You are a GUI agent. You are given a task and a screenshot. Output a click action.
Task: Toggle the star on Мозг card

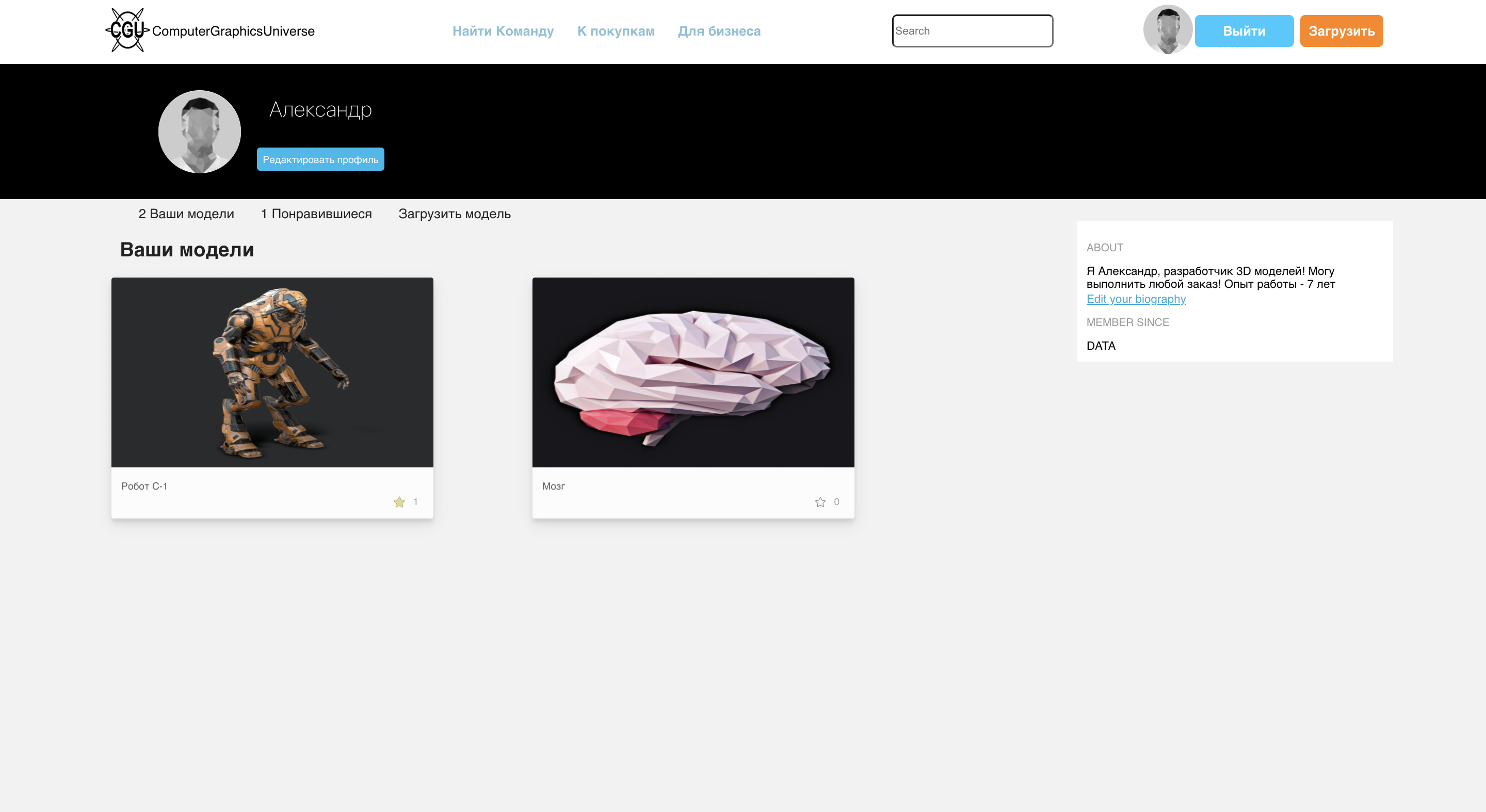click(820, 502)
